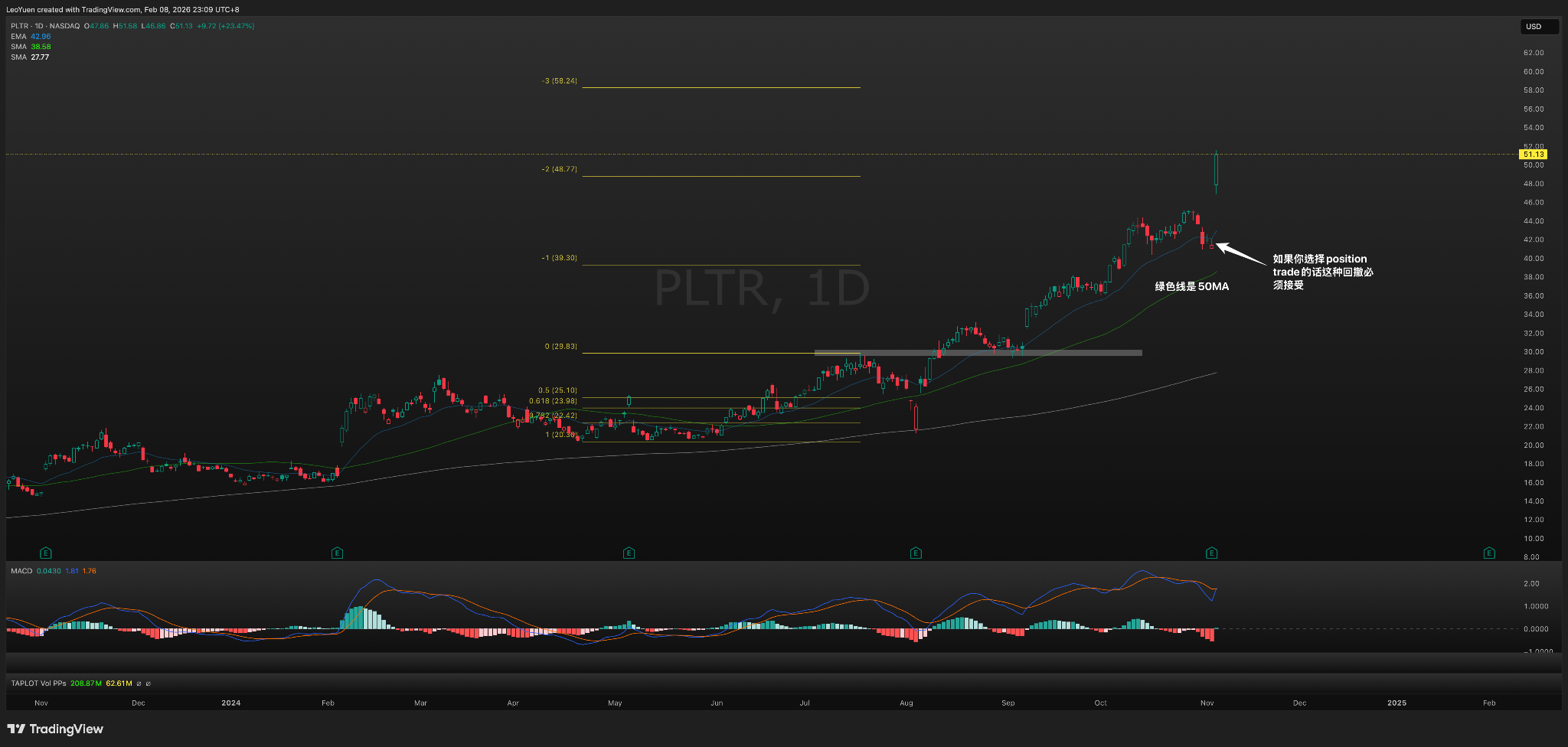
Task: Select the earnings icon near August 2024
Action: pyautogui.click(x=916, y=553)
